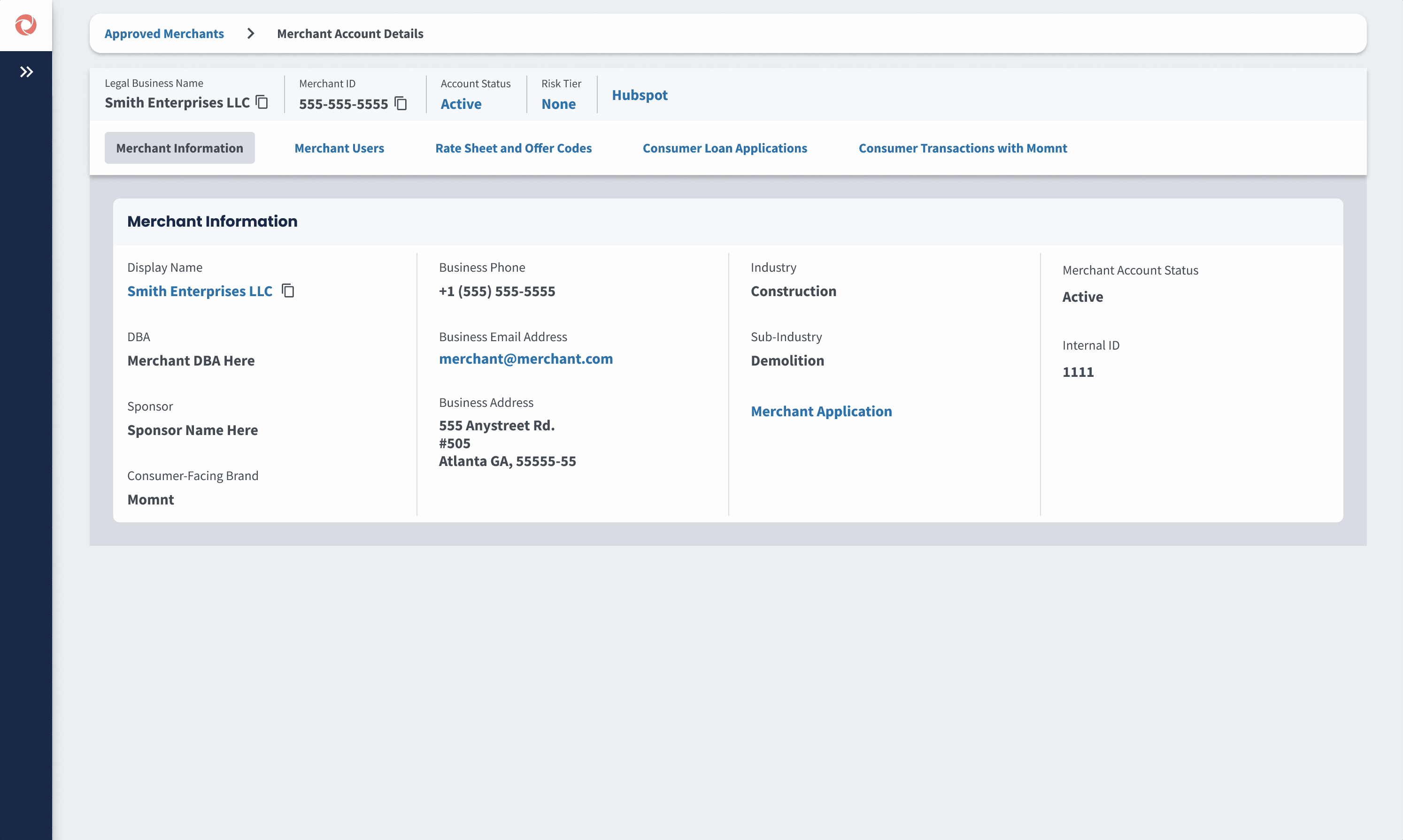Screen dimensions: 1403x840
Task: Open the Rate Sheet and Offer Codes tab
Action: point(513,148)
